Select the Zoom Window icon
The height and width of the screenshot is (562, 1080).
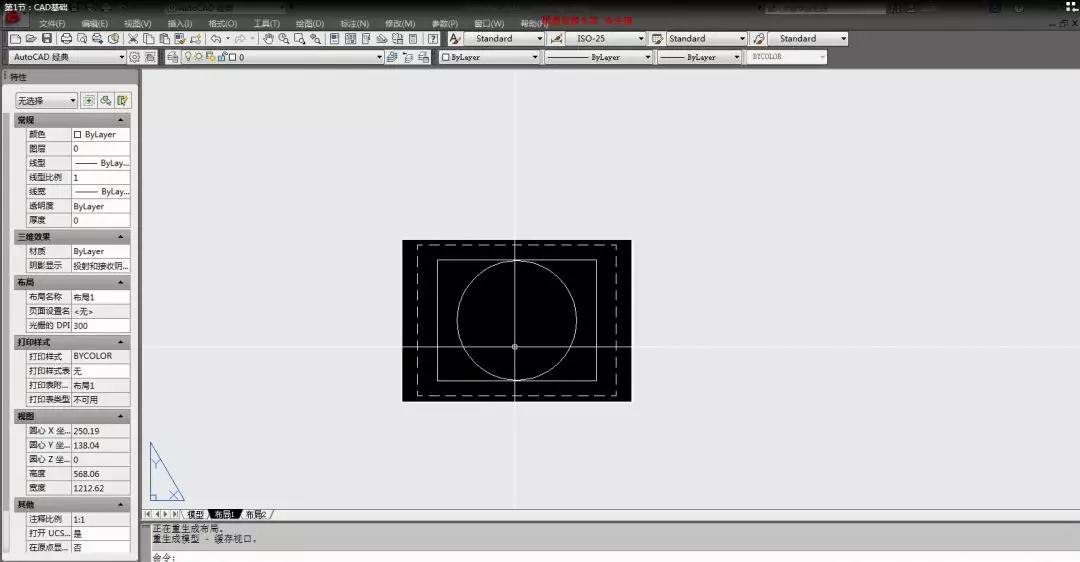click(x=300, y=39)
